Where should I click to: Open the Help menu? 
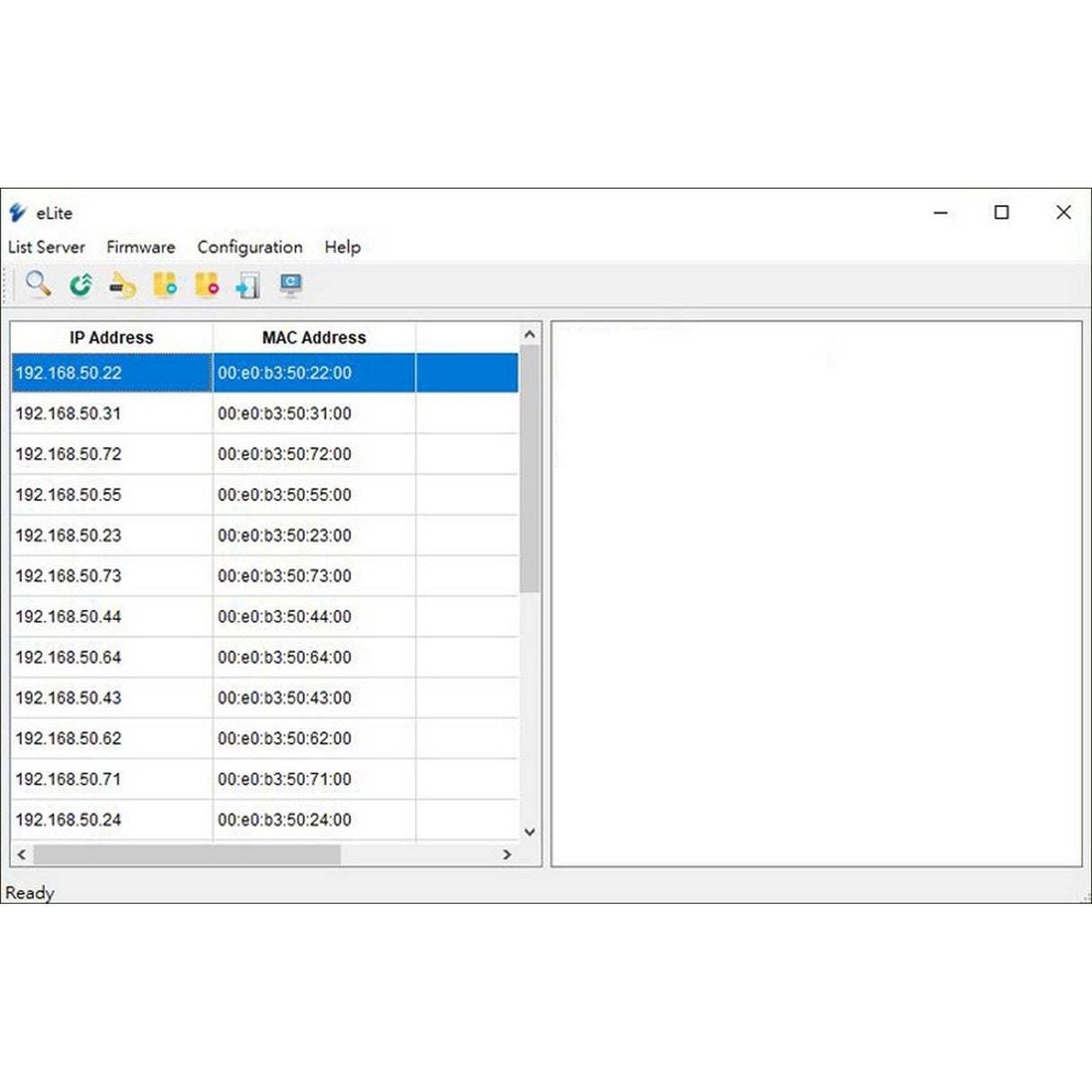(343, 247)
